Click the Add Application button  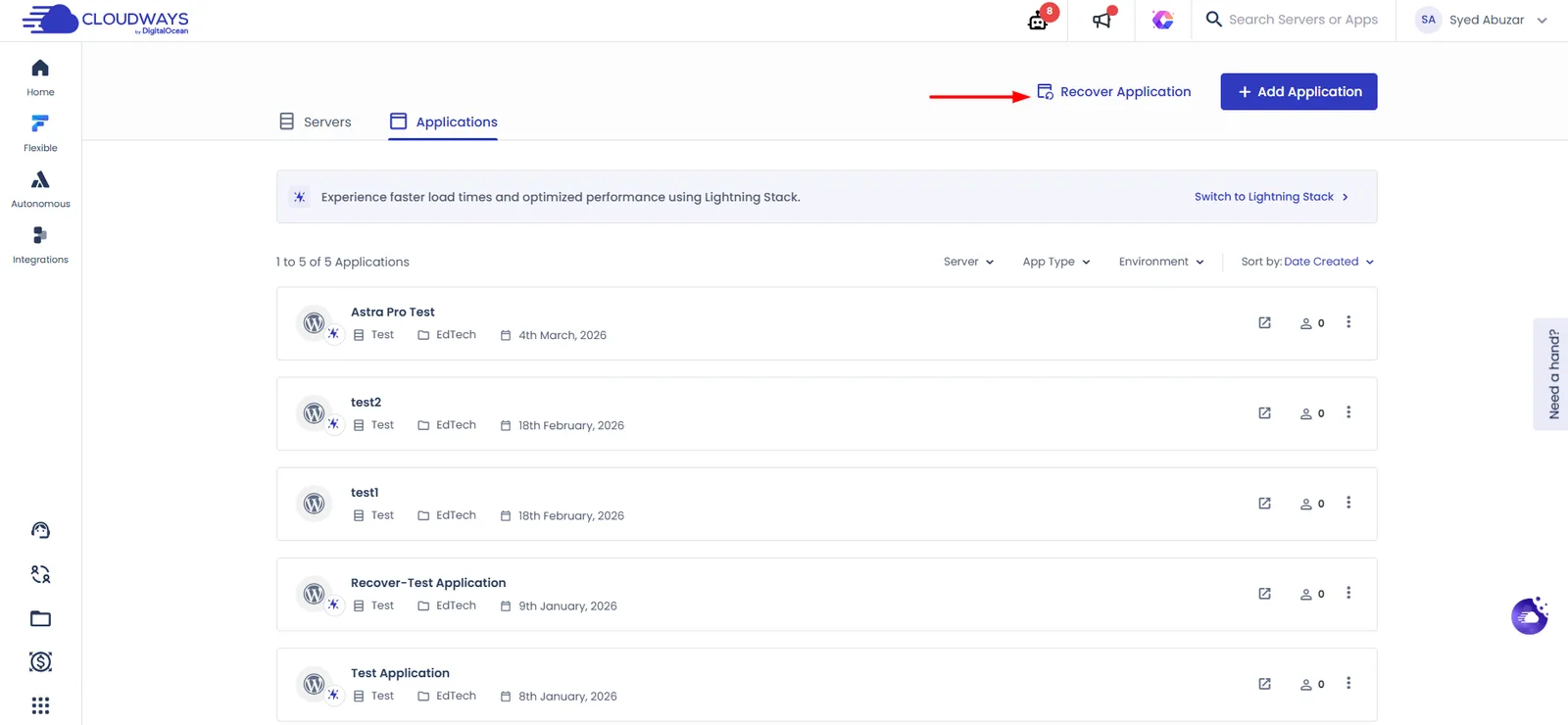pos(1298,91)
